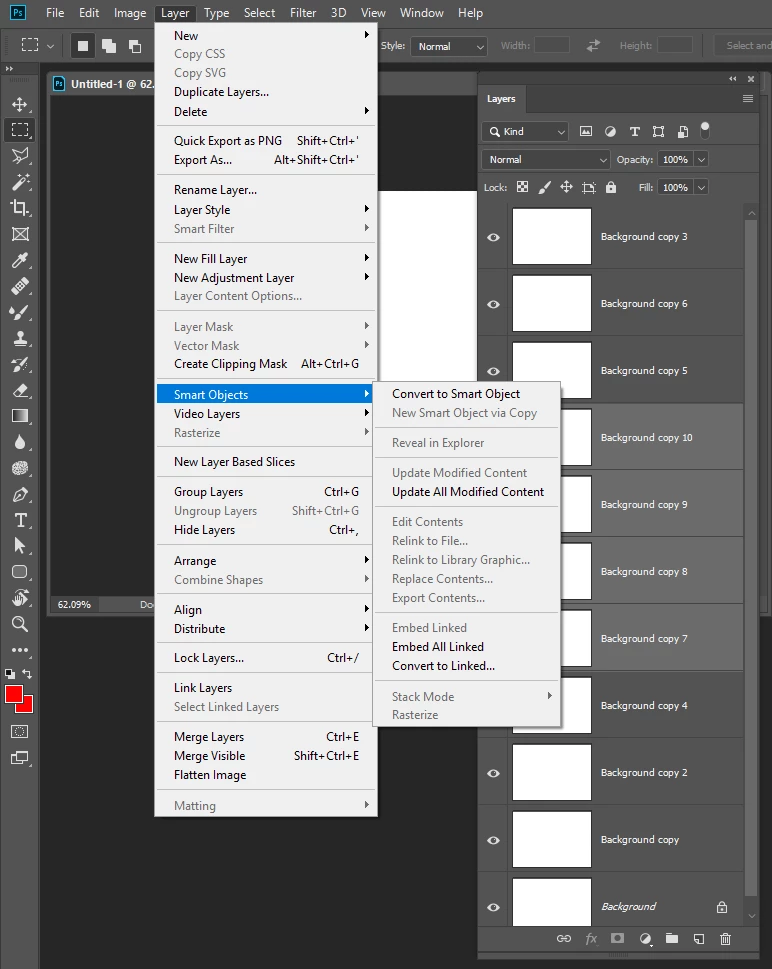Select the Magic Wand tool

tap(20, 182)
